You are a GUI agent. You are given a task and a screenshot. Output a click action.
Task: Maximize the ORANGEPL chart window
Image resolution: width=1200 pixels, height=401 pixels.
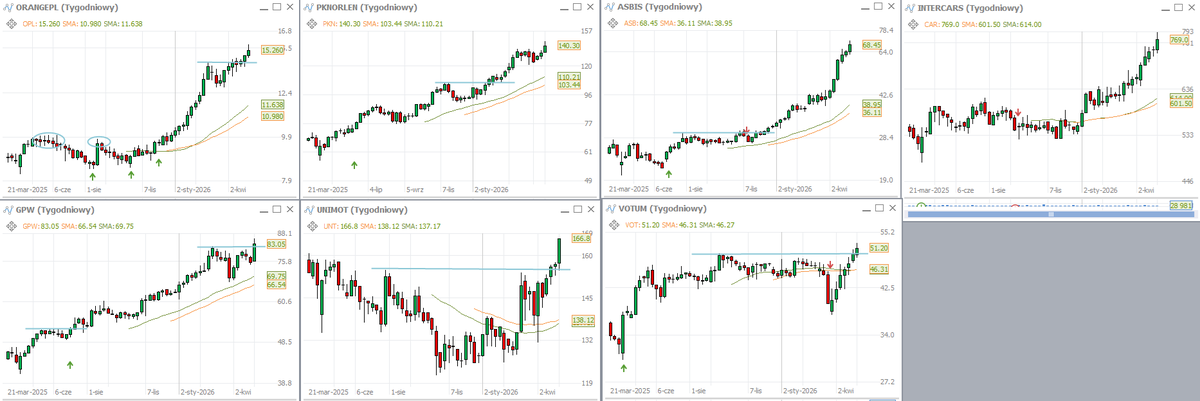pos(278,7)
